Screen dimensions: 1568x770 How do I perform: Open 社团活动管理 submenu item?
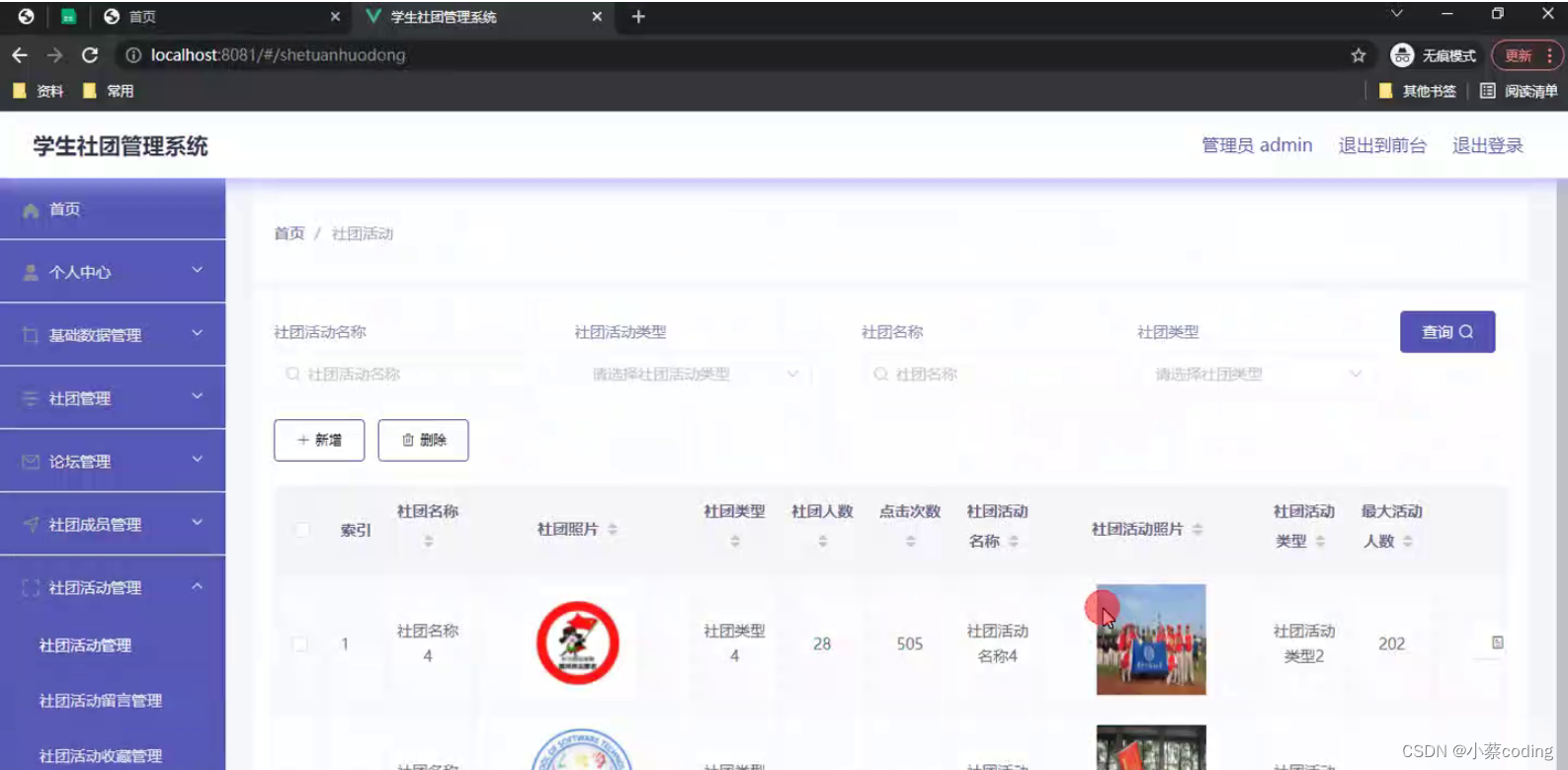pyautogui.click(x=85, y=645)
